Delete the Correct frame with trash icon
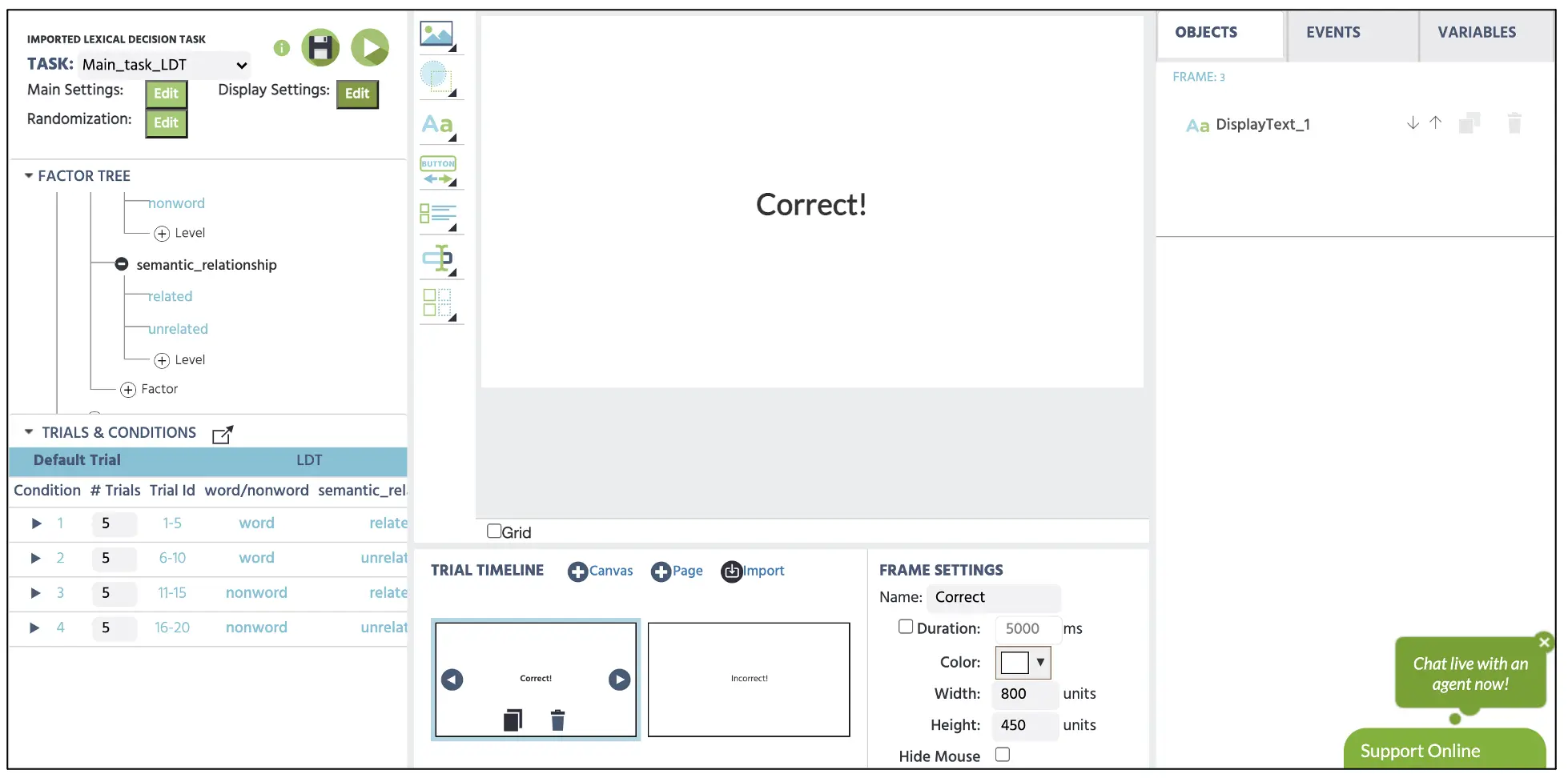Viewport: 1568px width, 778px height. [x=558, y=720]
